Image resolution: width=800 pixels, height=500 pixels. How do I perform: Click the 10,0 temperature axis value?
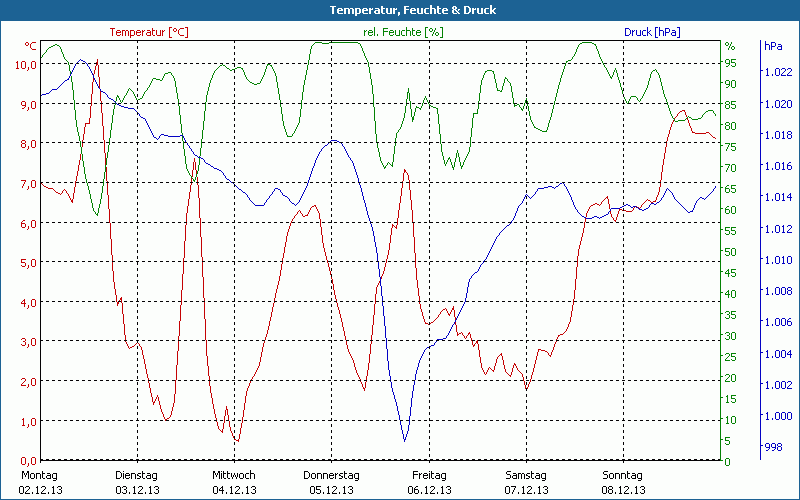pyautogui.click(x=26, y=64)
